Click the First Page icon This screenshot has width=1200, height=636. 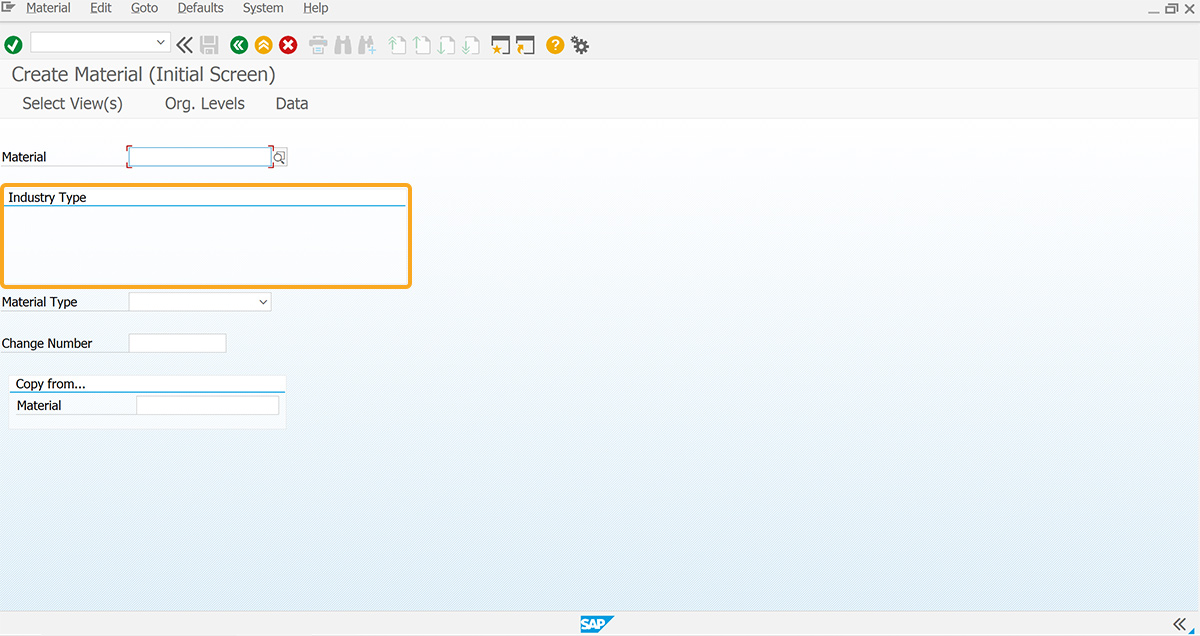click(x=397, y=45)
